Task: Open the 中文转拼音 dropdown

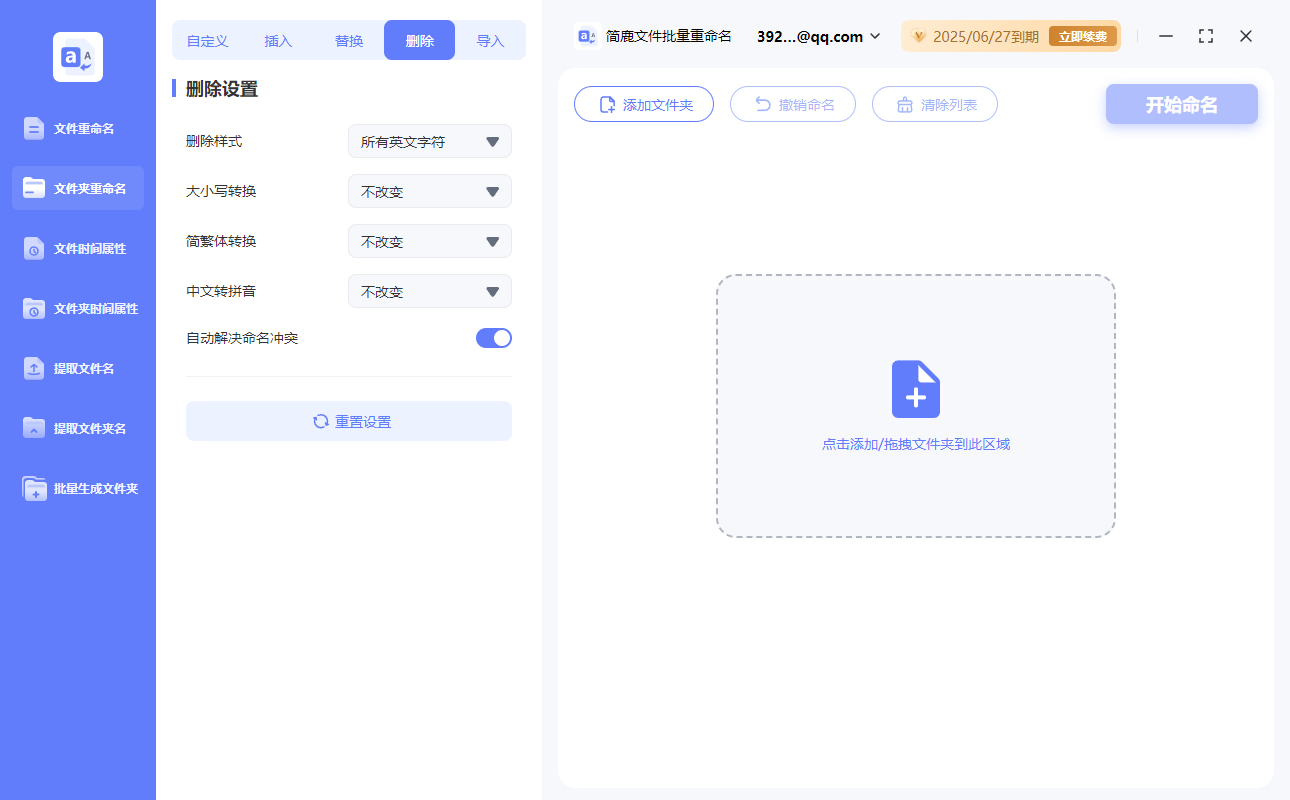Action: click(430, 292)
